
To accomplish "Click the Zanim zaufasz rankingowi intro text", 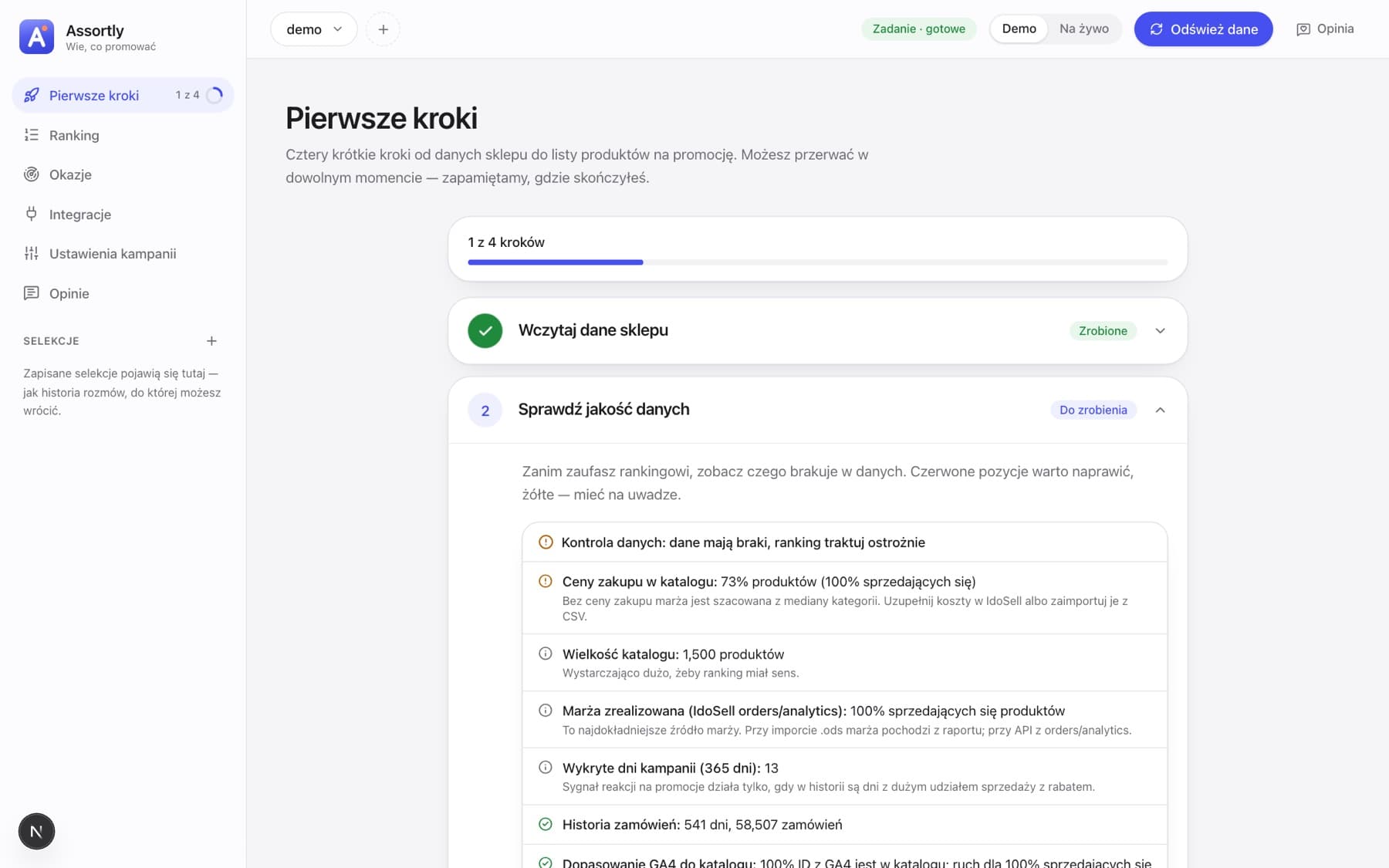I will [x=828, y=483].
